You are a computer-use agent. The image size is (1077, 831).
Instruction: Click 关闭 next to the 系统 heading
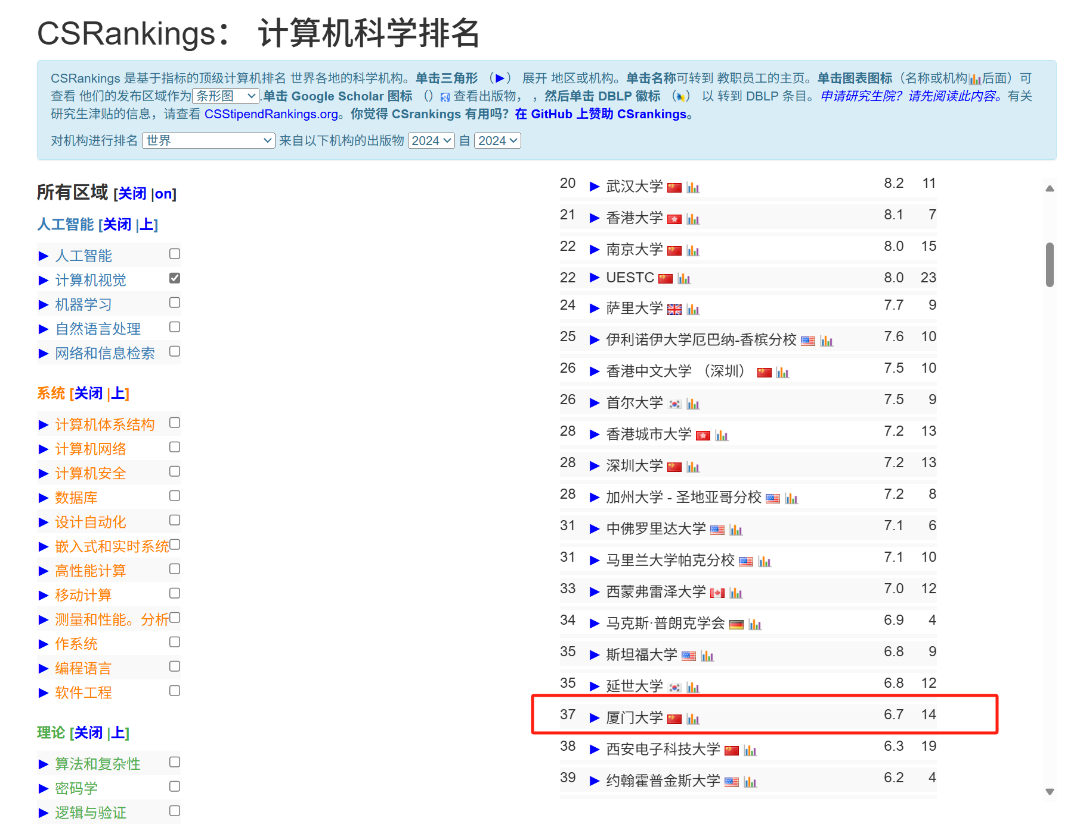(88, 394)
